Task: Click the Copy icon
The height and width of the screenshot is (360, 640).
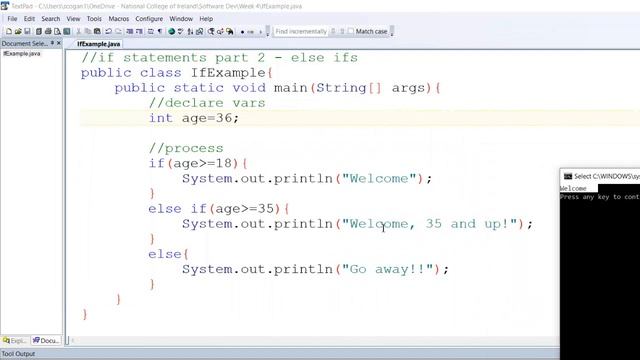Action: [88, 31]
